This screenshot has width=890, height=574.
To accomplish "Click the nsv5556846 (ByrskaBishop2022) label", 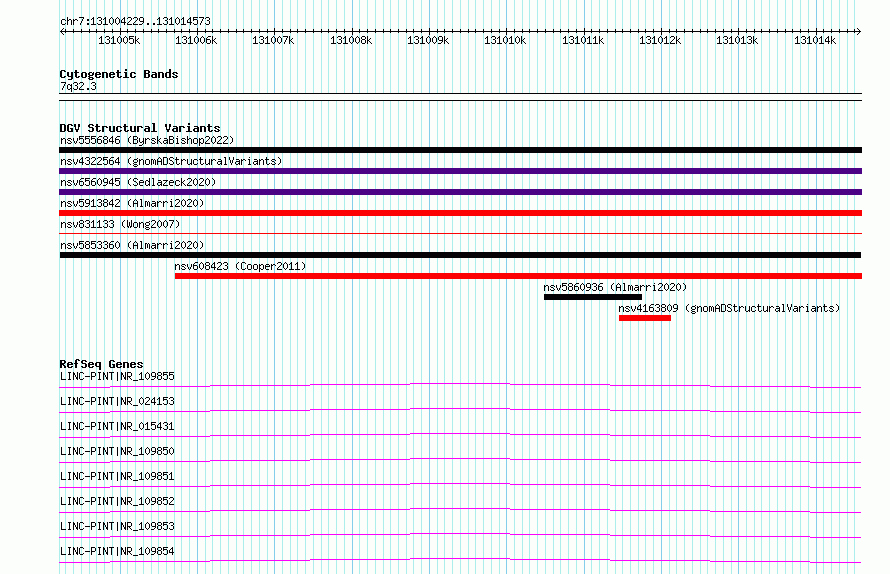I will click(x=147, y=140).
